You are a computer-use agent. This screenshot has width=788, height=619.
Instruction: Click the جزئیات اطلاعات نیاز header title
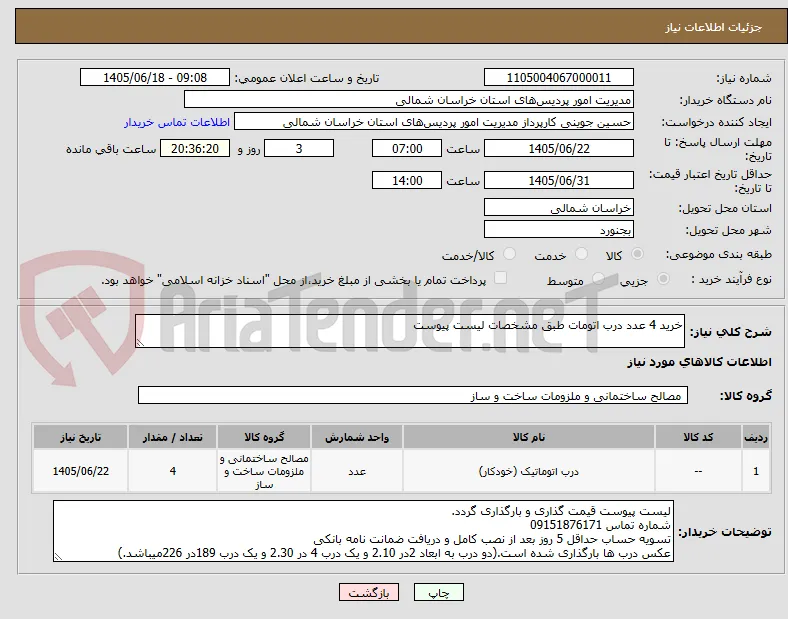point(713,27)
